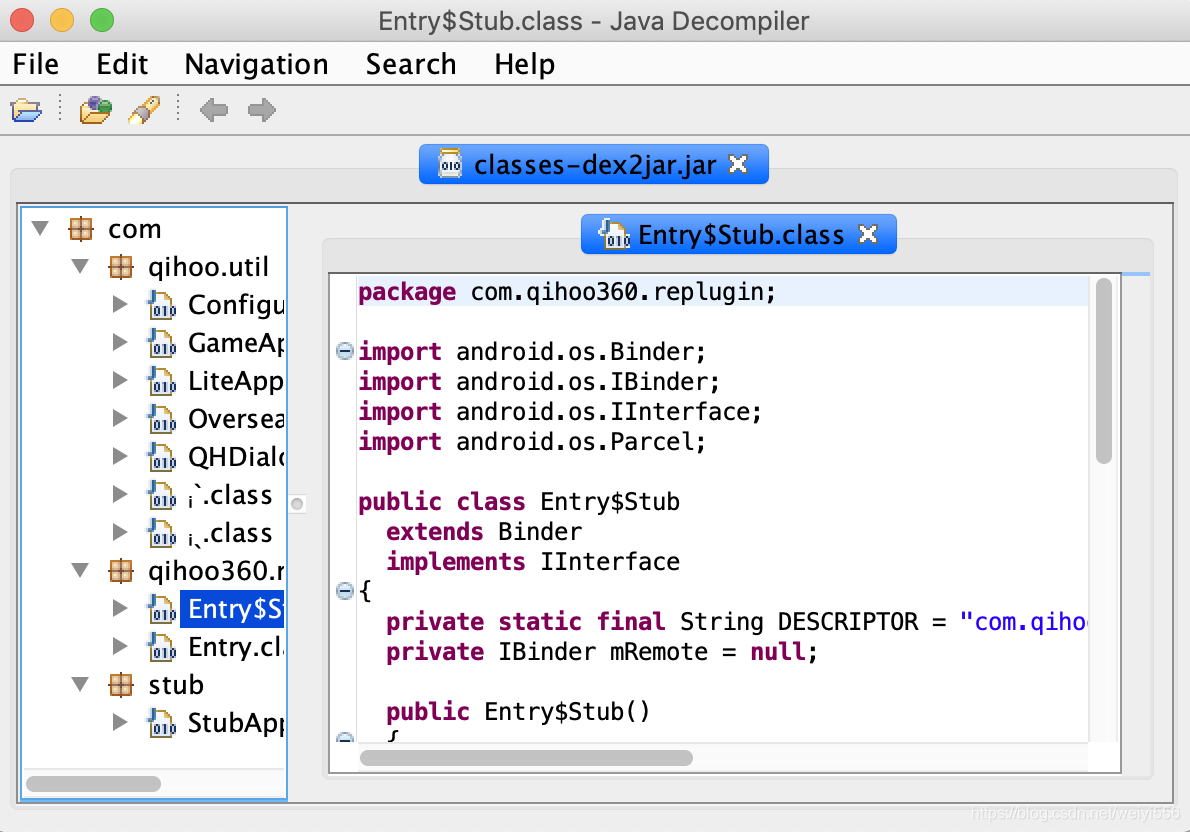This screenshot has height=832, width=1190.
Task: Expand the Entry.cl class node
Action: [120, 646]
